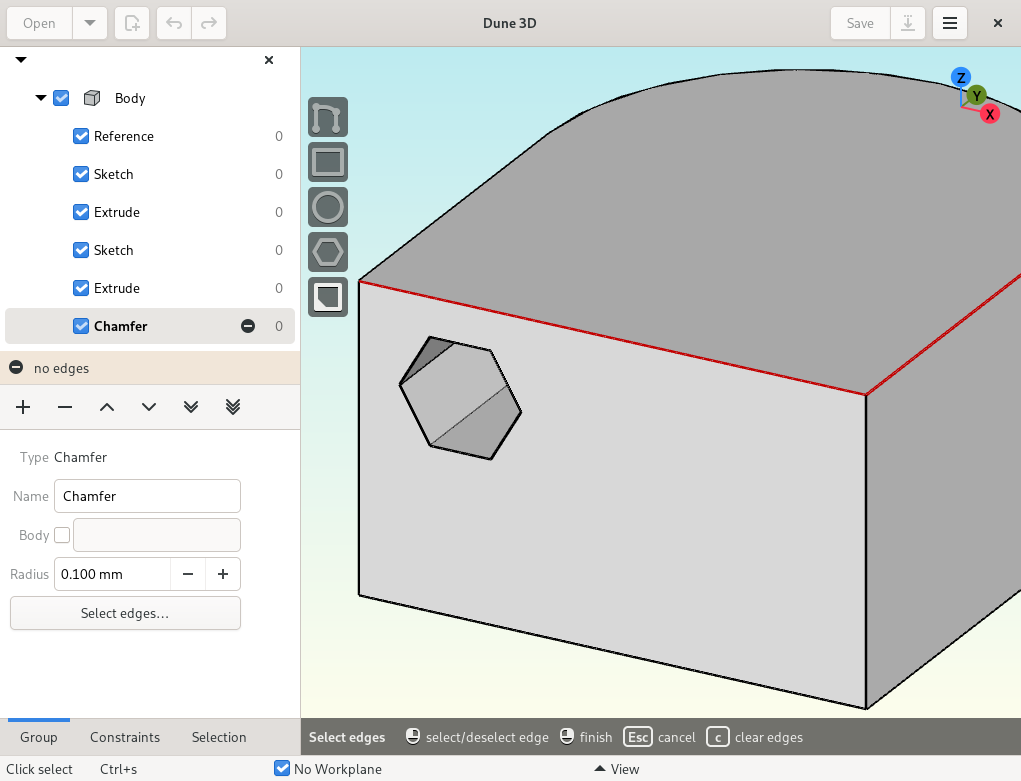
Task: Click the redo arrow icon
Action: (x=209, y=23)
